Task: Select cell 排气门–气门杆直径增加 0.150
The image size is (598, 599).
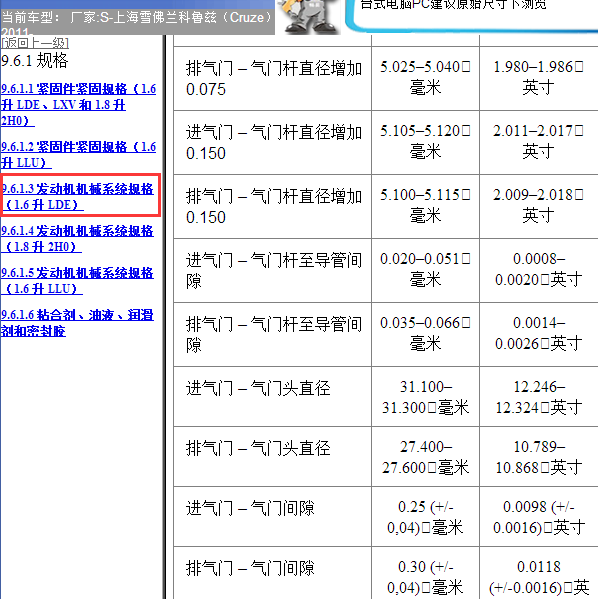Action: click(x=272, y=207)
